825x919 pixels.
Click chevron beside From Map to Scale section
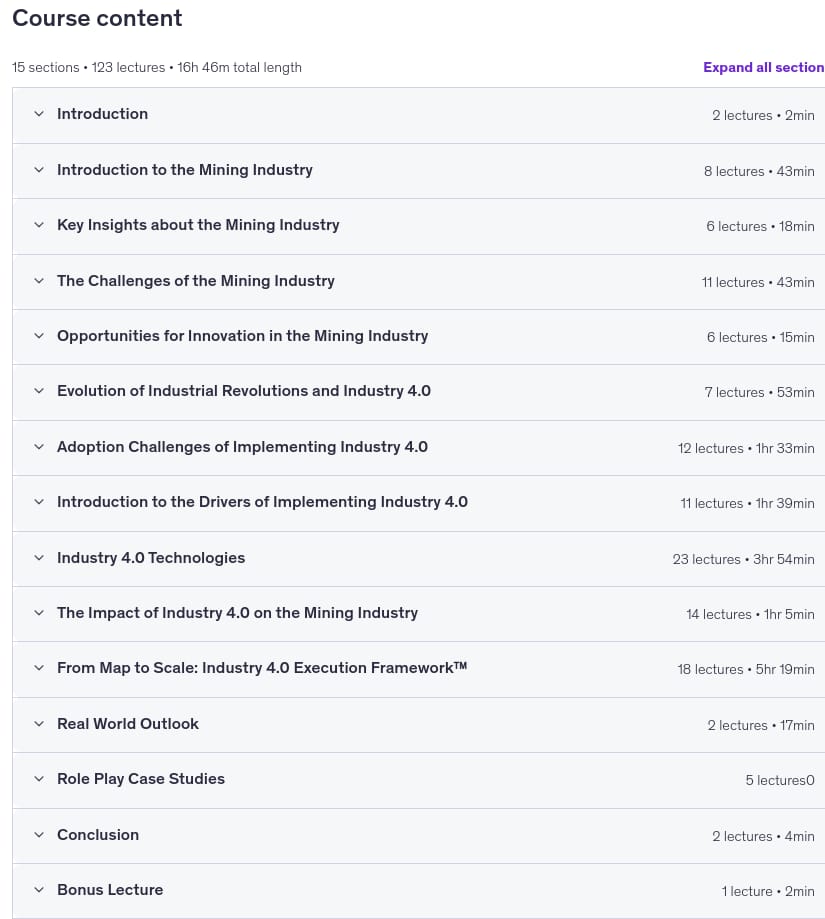pyautogui.click(x=39, y=668)
